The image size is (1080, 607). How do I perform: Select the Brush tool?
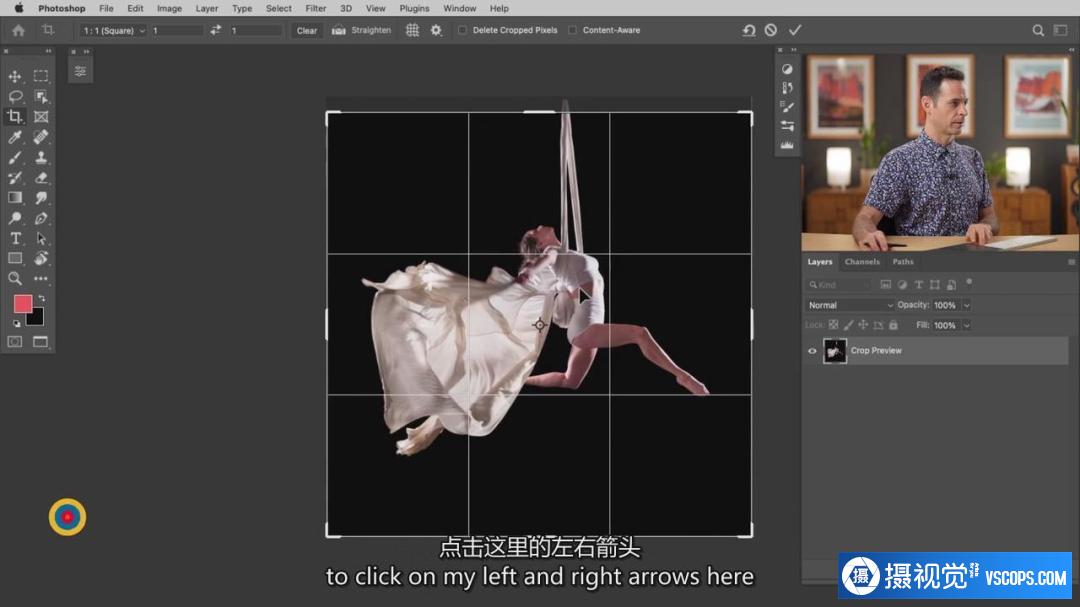14,157
